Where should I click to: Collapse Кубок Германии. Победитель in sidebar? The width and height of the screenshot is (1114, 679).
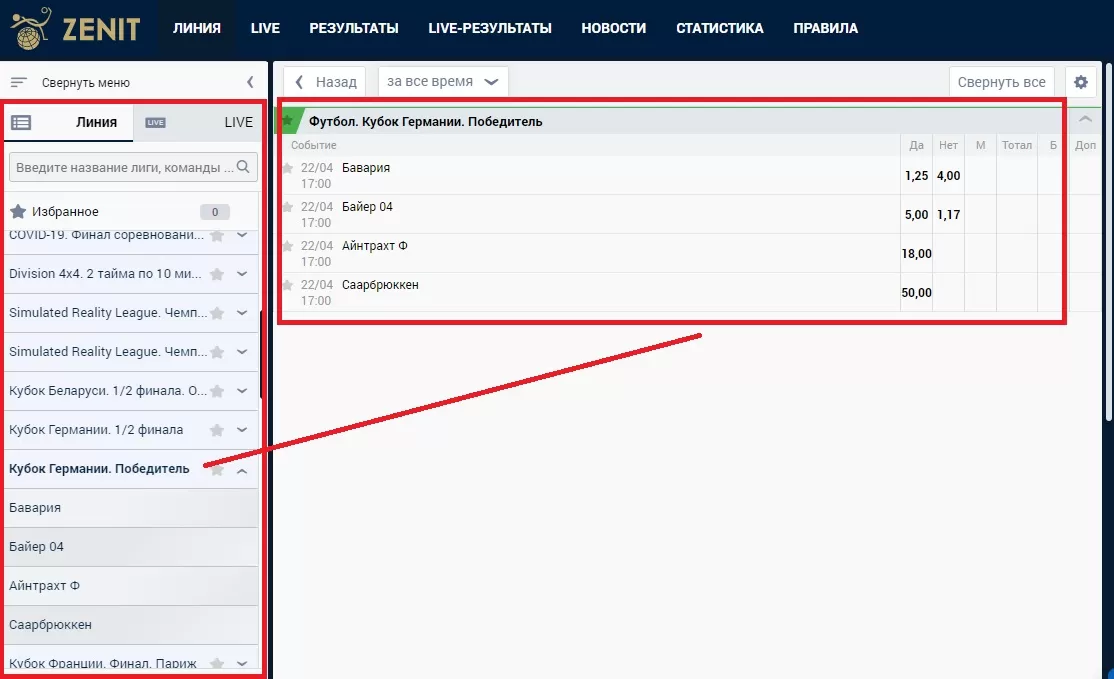tap(242, 470)
